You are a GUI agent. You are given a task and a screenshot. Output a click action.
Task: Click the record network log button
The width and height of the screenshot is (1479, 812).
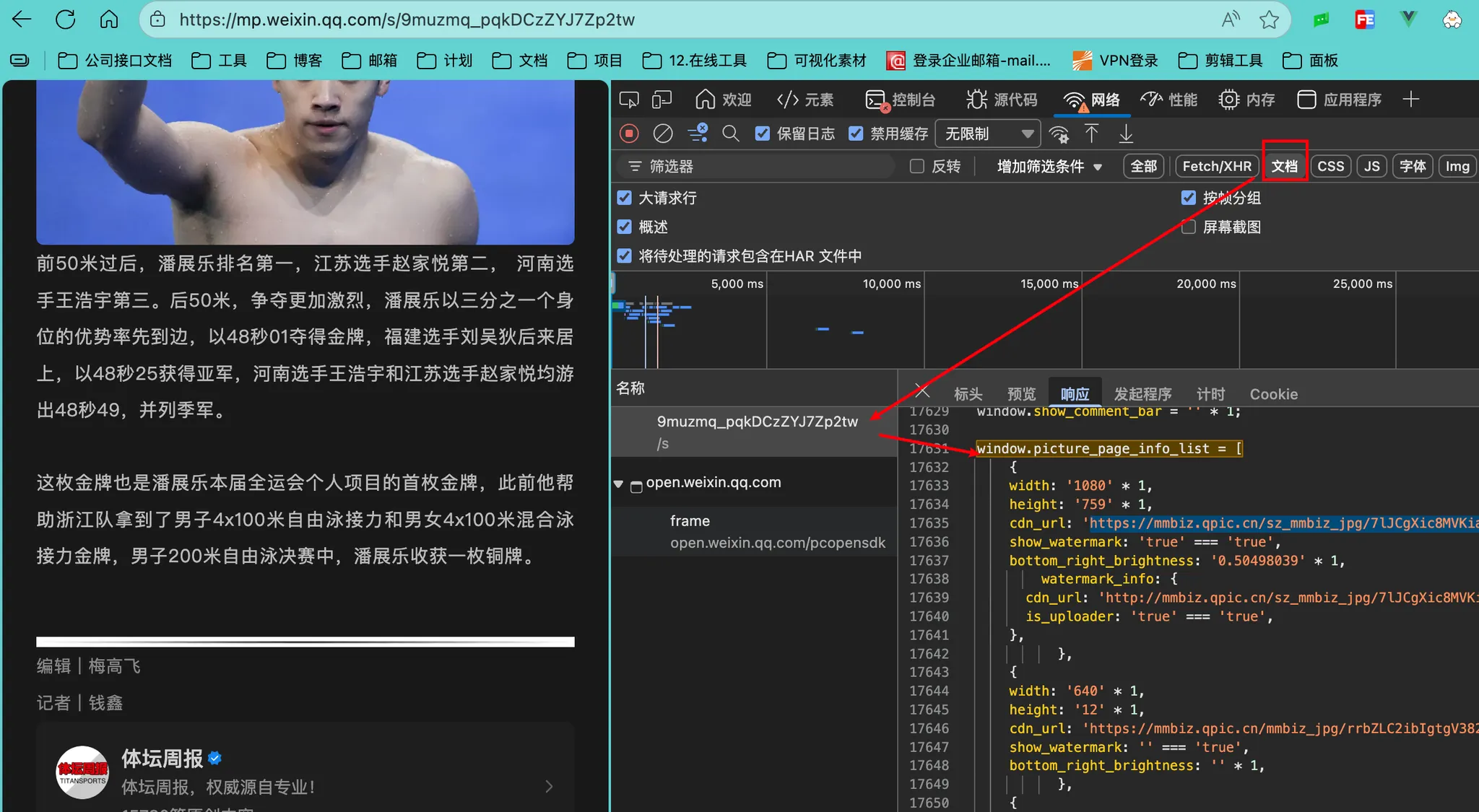point(629,134)
